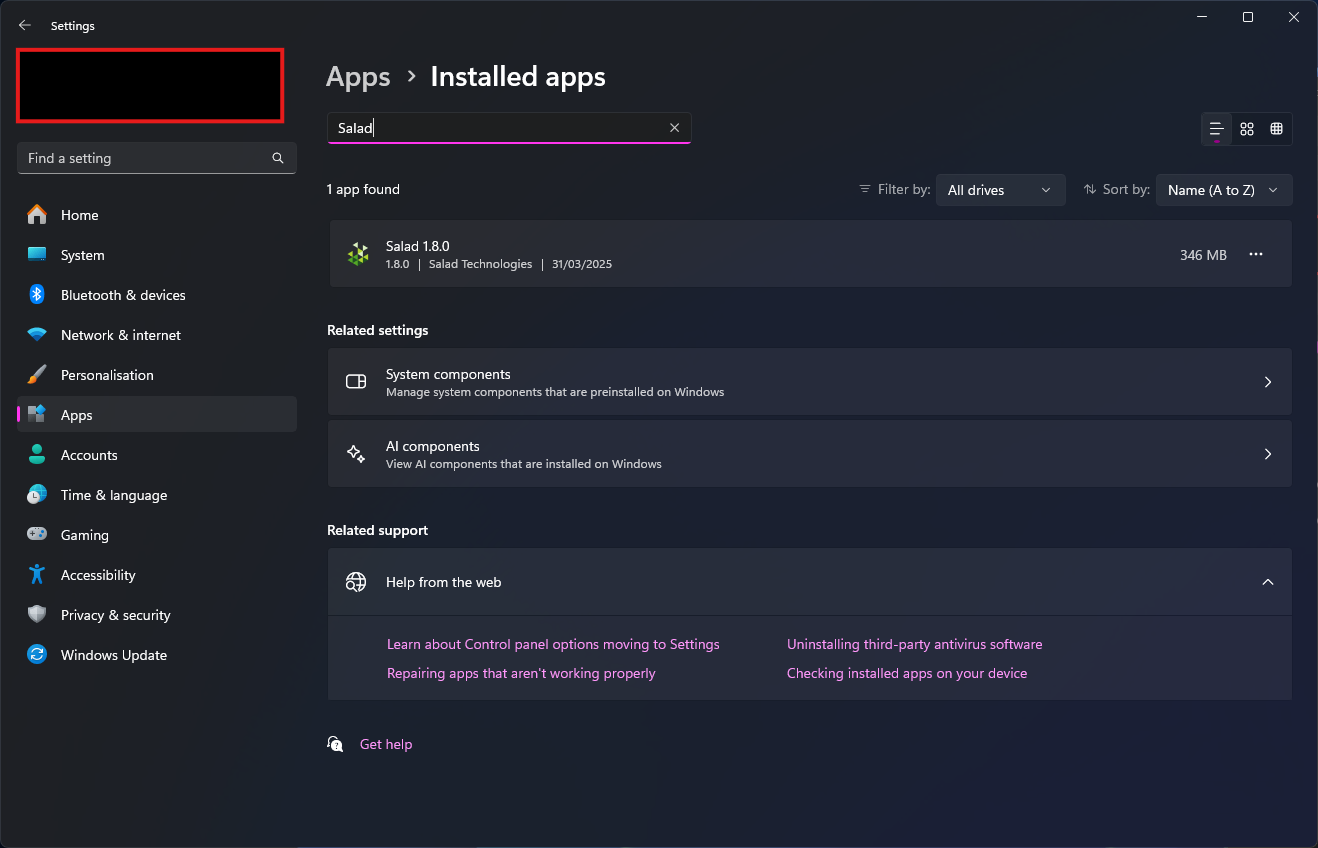This screenshot has width=1318, height=848.
Task: Click Time & language label
Action: click(114, 495)
